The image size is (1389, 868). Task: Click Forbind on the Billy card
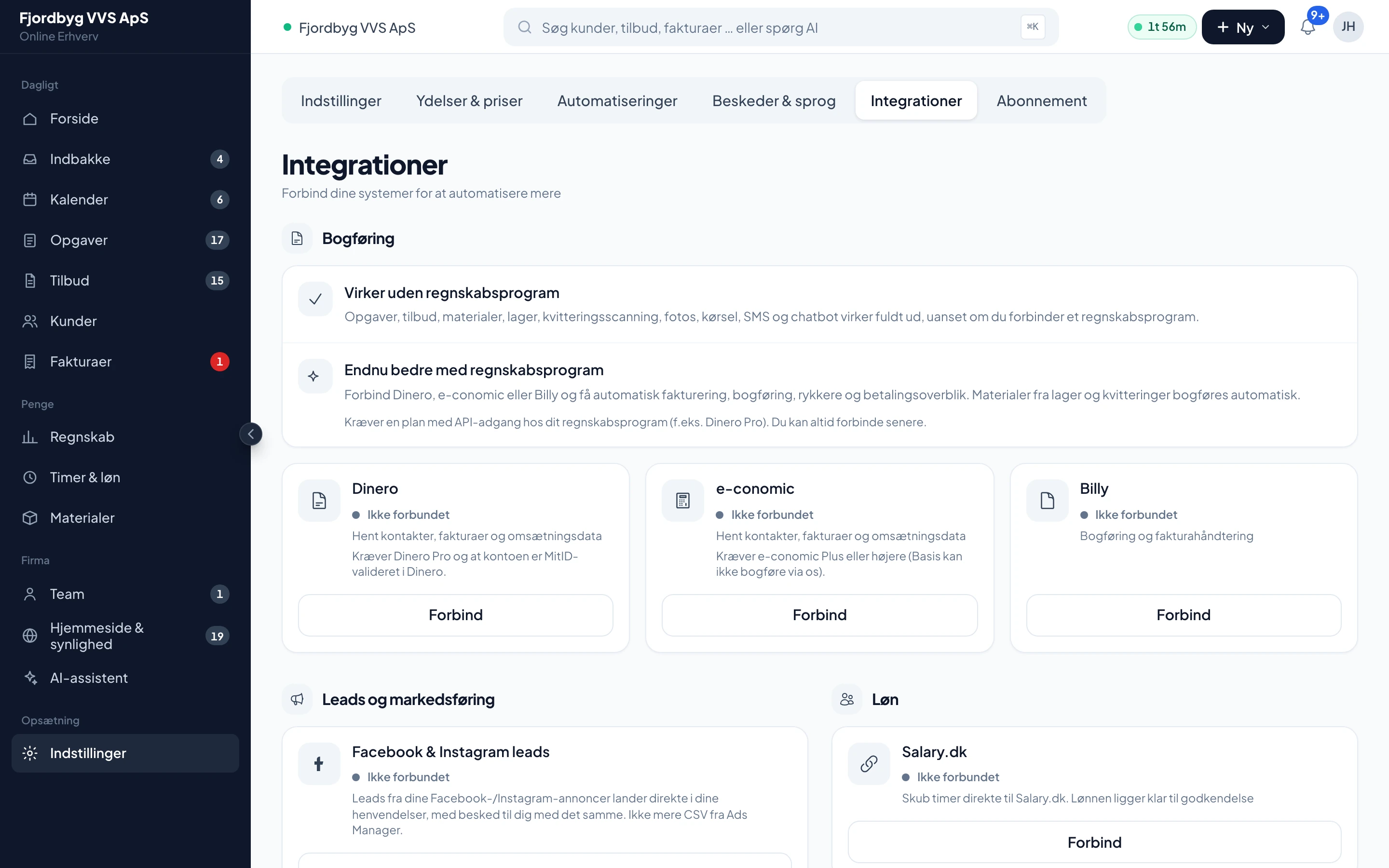1184,615
